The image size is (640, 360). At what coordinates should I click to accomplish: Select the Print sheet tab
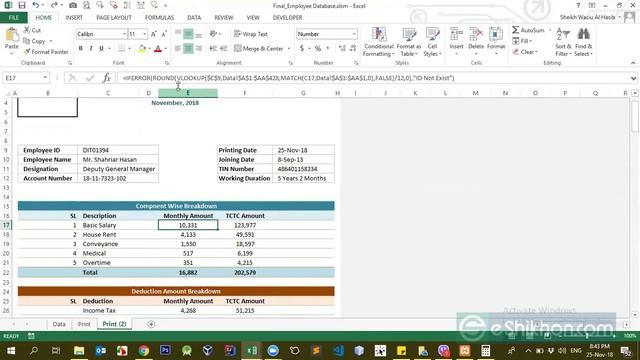coord(84,324)
